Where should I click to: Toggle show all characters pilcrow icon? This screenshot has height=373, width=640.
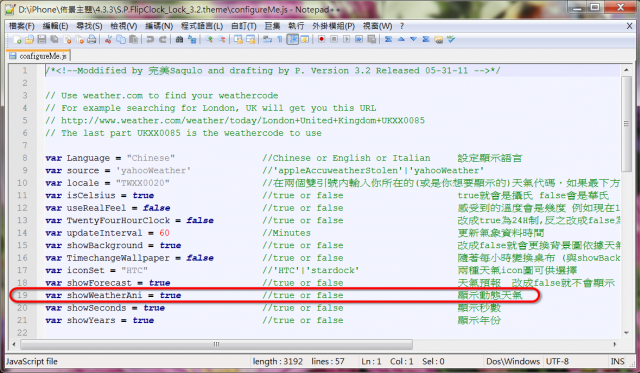(280, 40)
